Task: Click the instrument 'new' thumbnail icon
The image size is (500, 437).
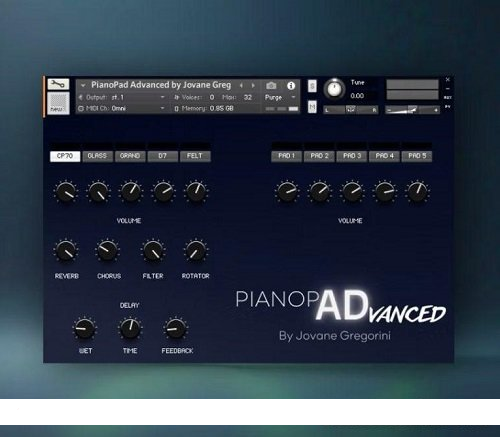Action: (58, 103)
